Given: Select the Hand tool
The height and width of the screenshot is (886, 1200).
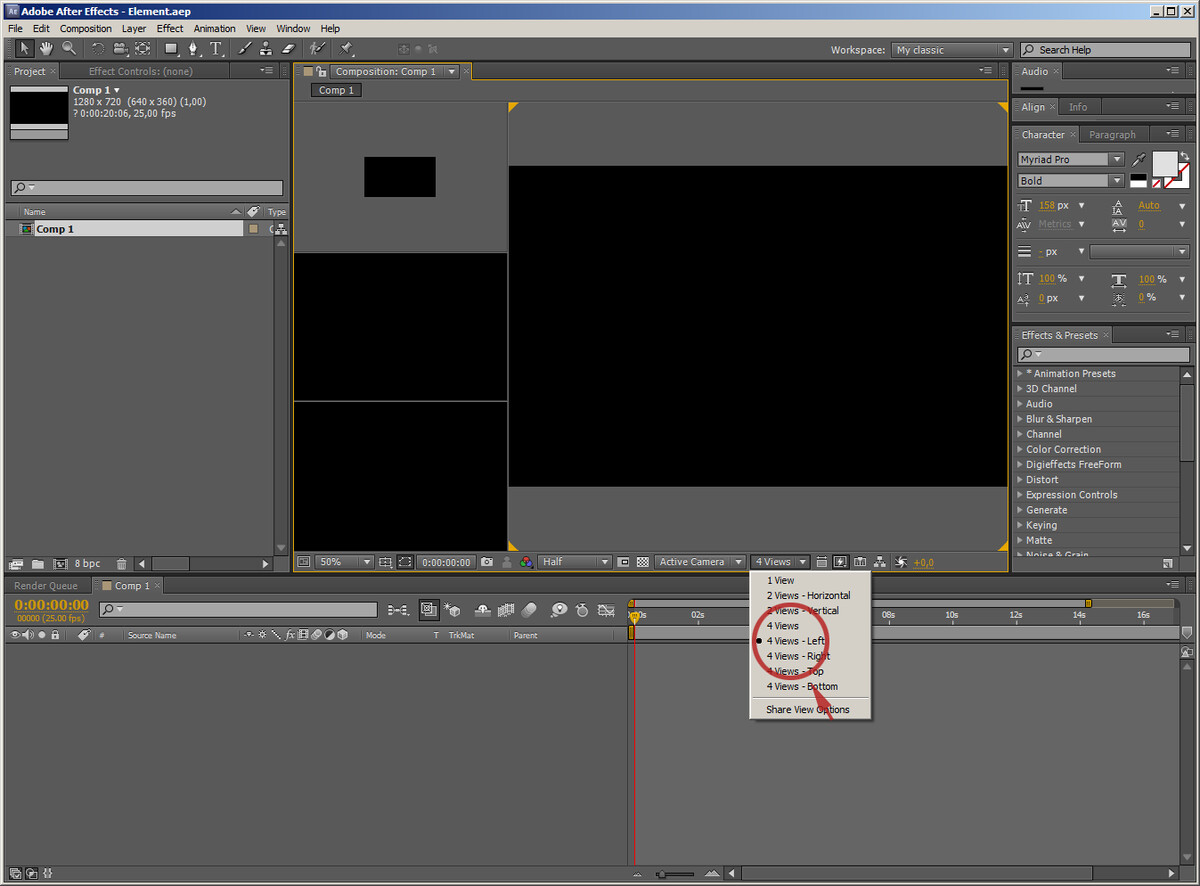Looking at the screenshot, I should [x=46, y=49].
